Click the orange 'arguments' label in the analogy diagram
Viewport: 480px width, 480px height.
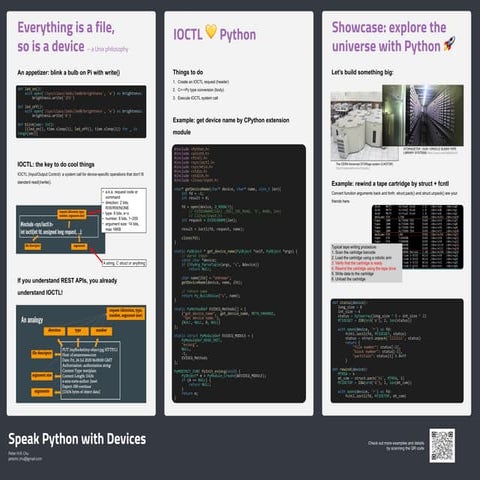42,391
